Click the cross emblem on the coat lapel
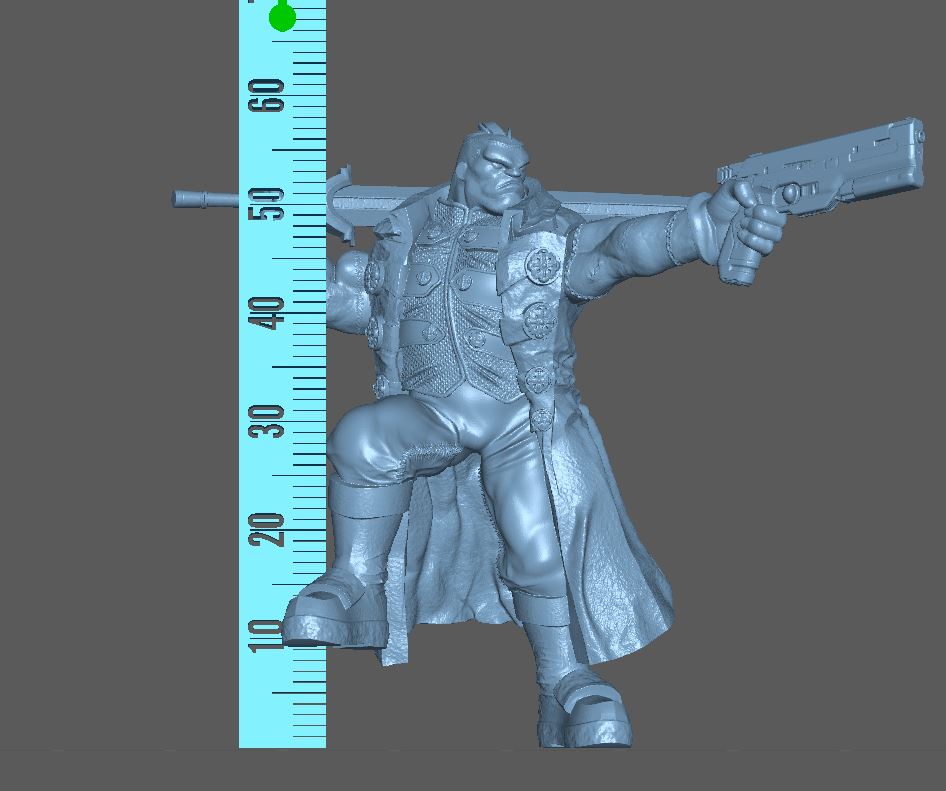The width and height of the screenshot is (946, 791). (x=543, y=265)
